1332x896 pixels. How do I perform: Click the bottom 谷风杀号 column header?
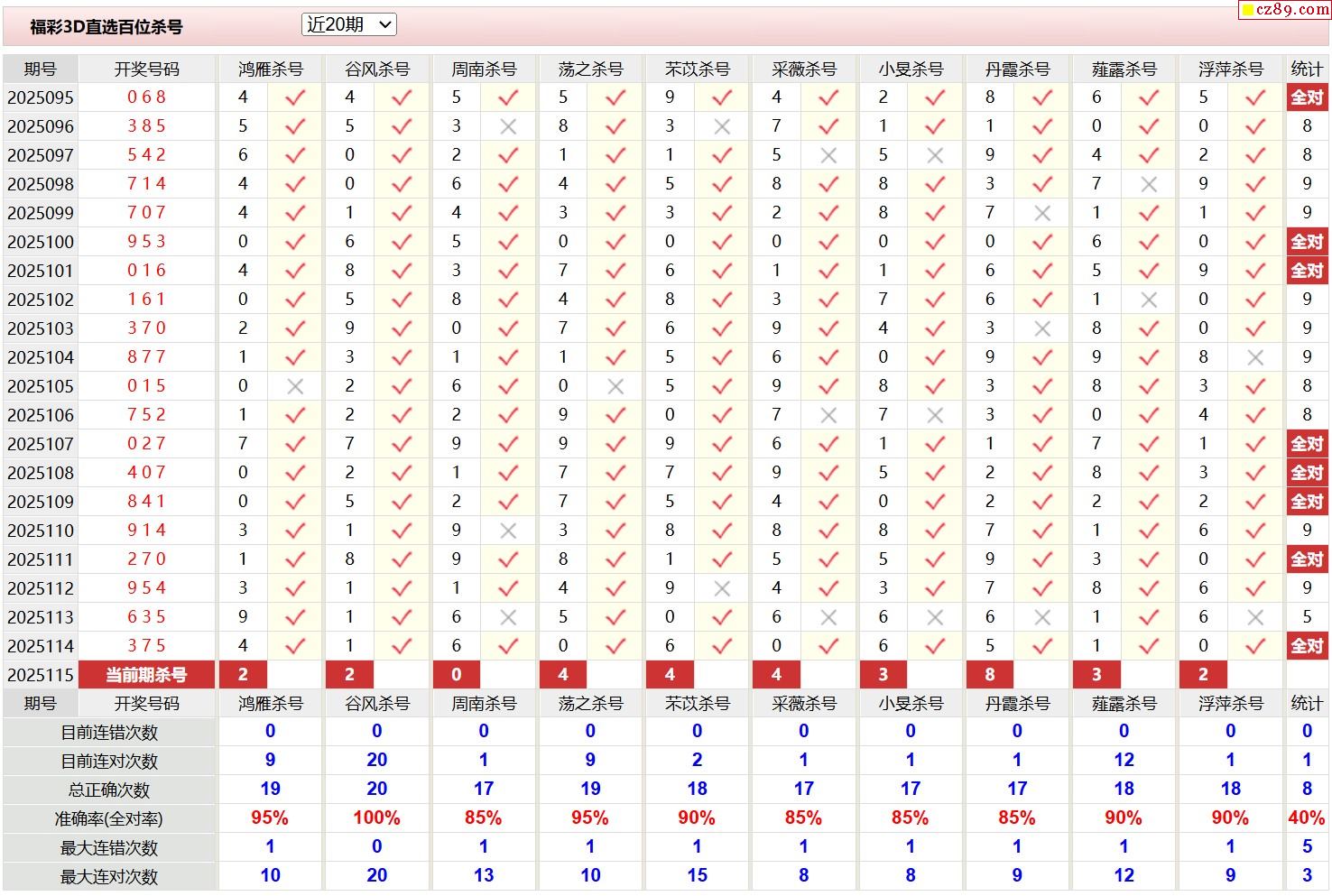tap(377, 704)
